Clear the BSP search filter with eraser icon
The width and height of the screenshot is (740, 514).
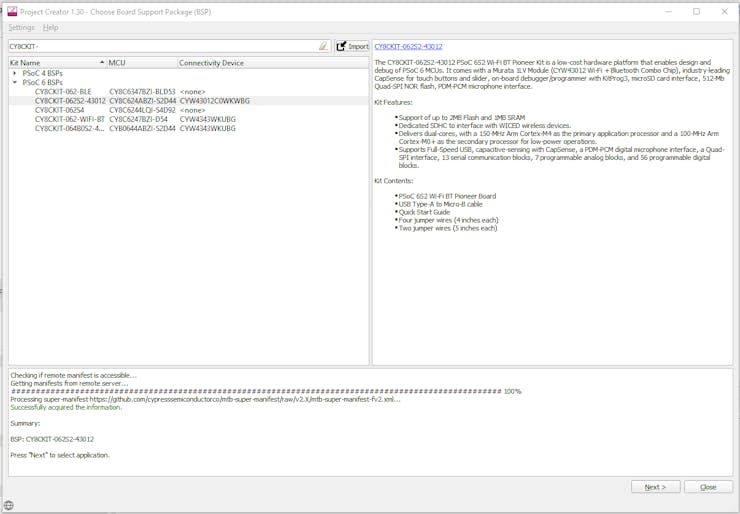[323, 46]
